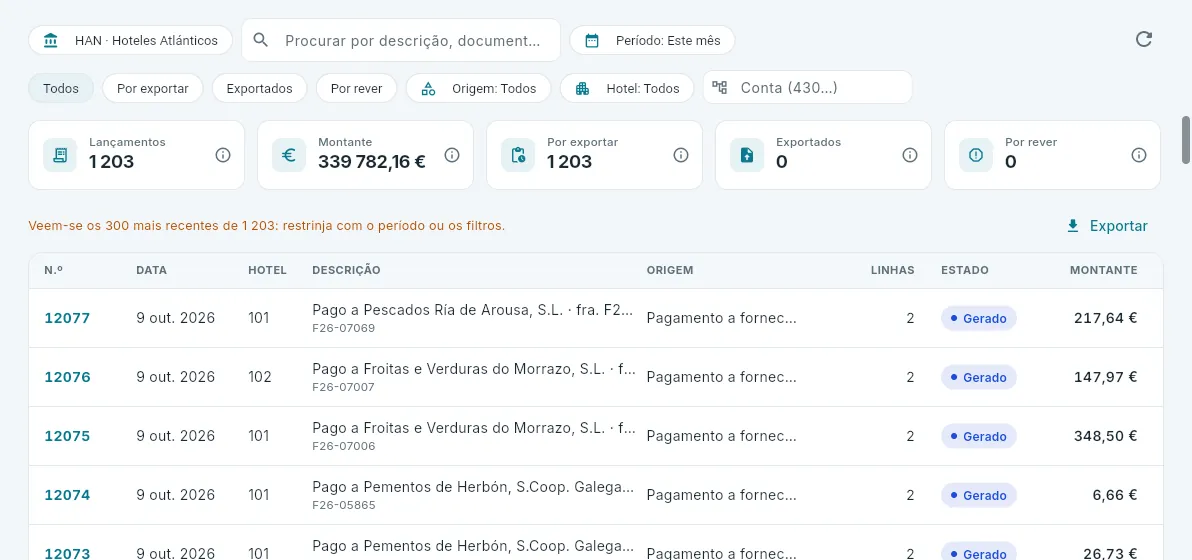Viewport: 1192px width, 560px height.
Task: Click document reference F26-07007
Action: click(344, 388)
